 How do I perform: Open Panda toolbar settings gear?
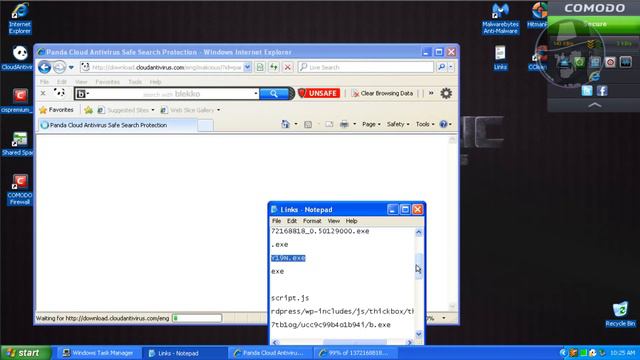pos(446,93)
